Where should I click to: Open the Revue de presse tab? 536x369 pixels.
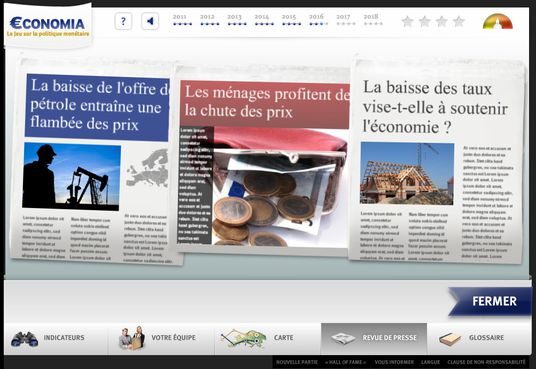374,338
